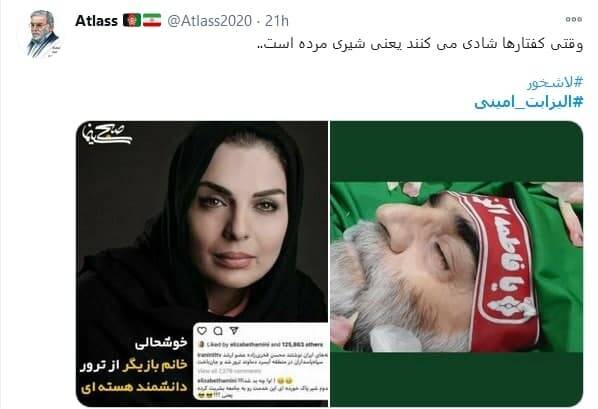Viewport: 598px width, 409px height.
Task: Click the 21h tweet timestamp
Action: click(x=277, y=21)
